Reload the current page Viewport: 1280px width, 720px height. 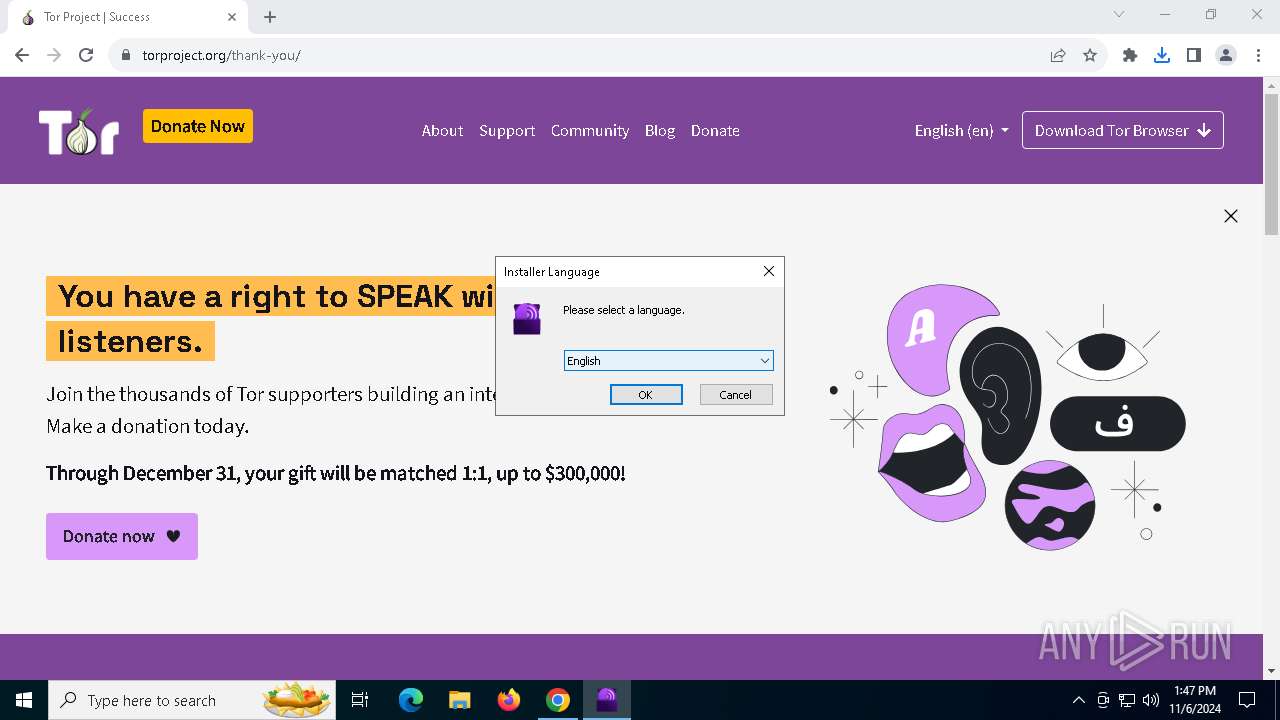click(x=86, y=55)
